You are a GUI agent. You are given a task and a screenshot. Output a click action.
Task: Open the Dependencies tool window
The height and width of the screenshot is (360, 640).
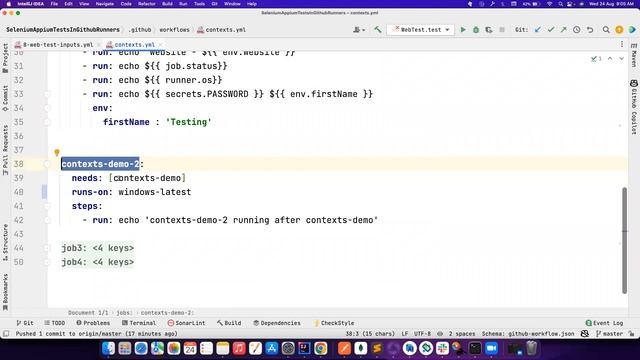coord(277,323)
